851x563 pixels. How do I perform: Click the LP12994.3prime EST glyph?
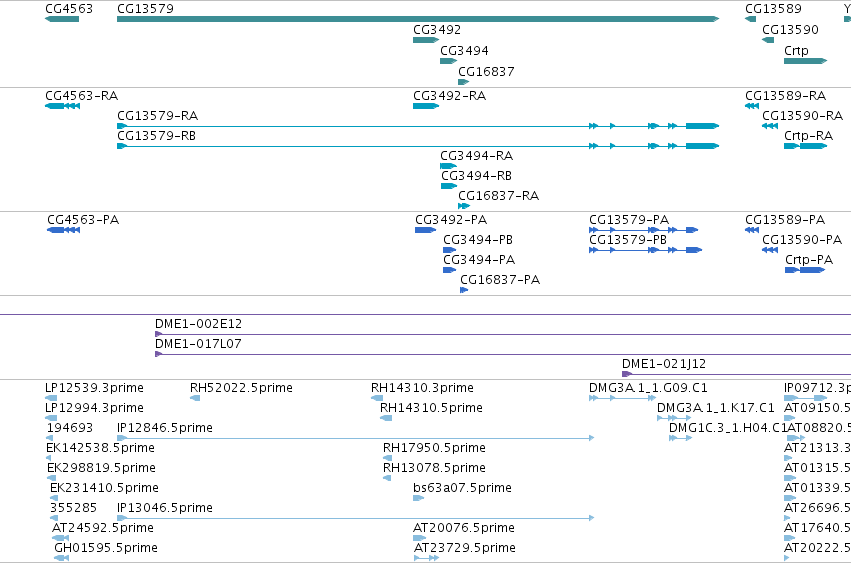click(x=51, y=419)
